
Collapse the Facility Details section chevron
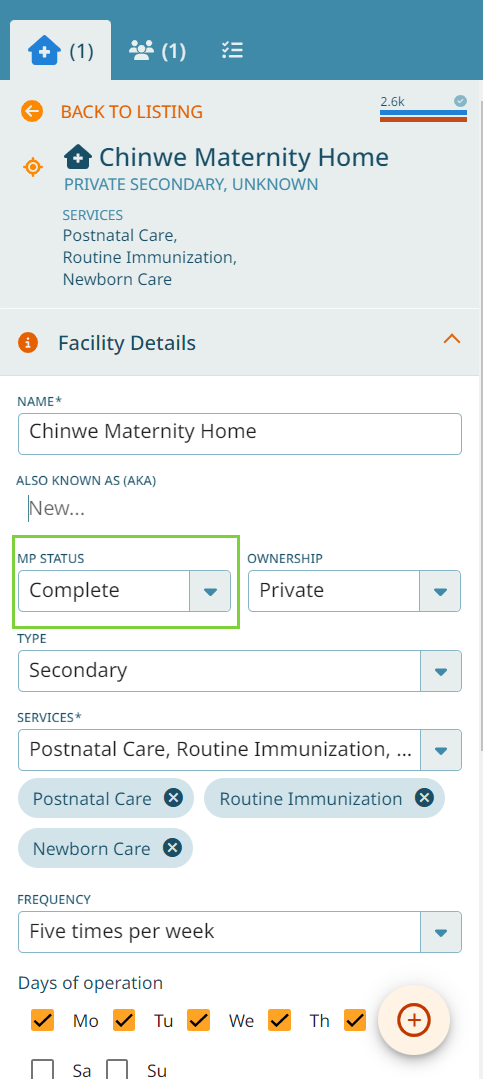(x=451, y=339)
